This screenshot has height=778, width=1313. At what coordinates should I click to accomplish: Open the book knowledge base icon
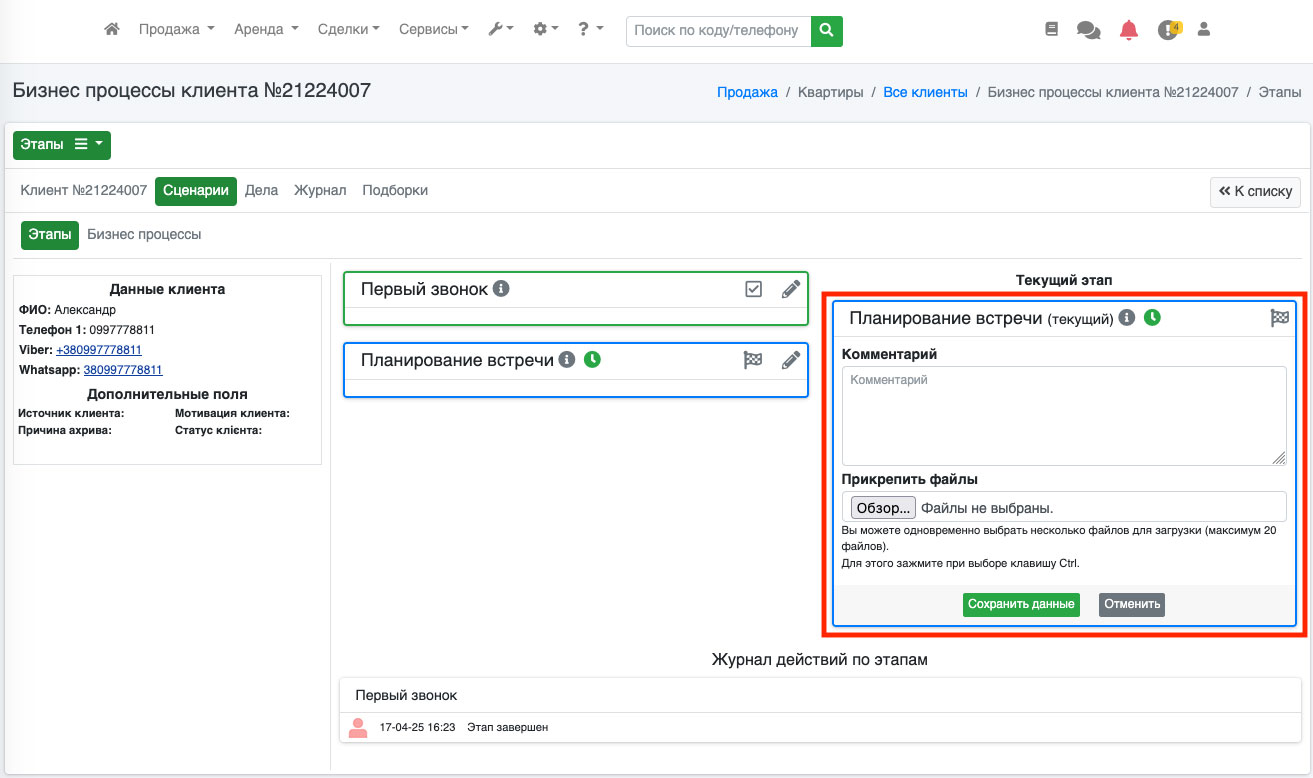point(1051,30)
